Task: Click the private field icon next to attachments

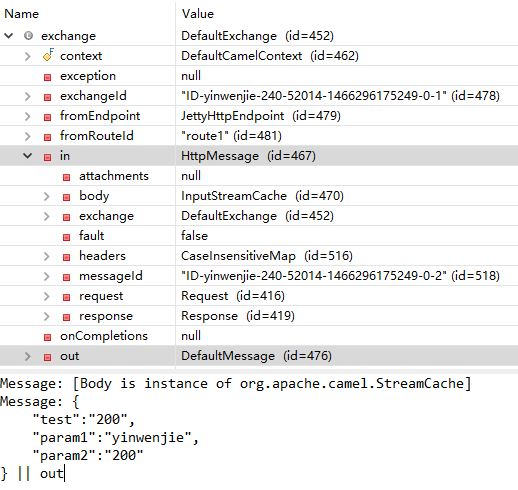Action: point(67,177)
